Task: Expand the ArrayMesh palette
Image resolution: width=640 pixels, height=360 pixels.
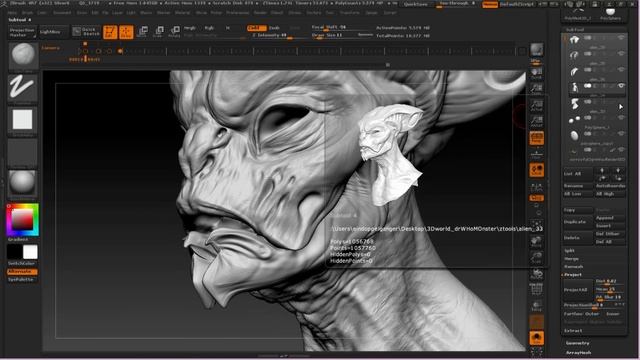Action: pyautogui.click(x=578, y=352)
